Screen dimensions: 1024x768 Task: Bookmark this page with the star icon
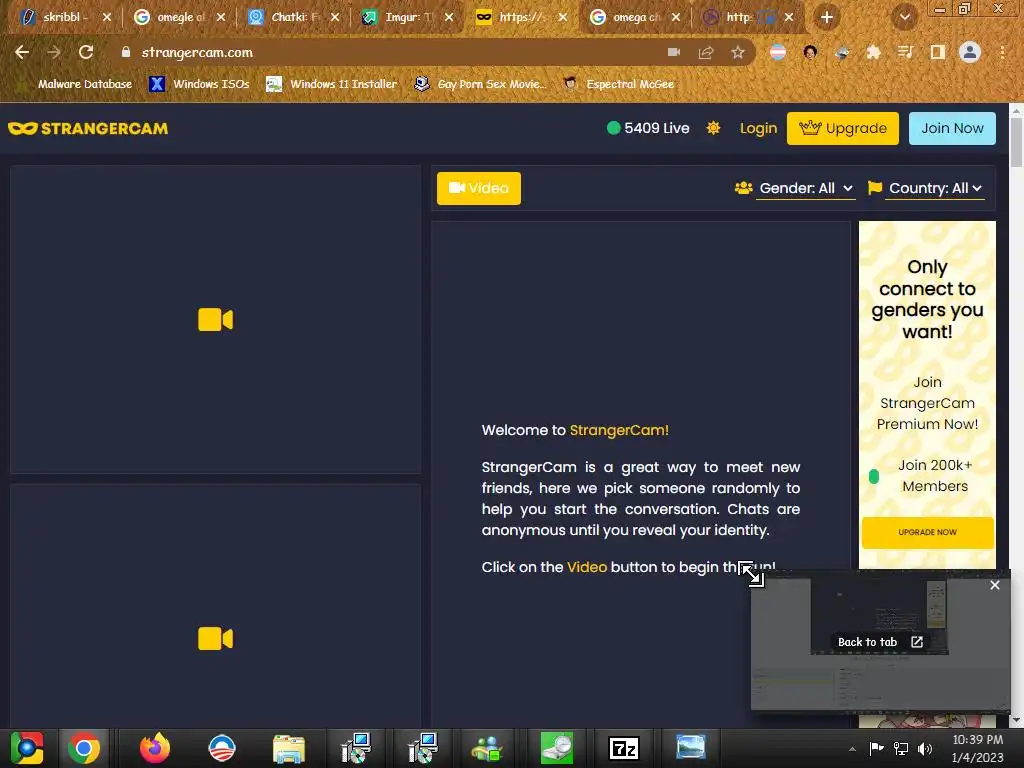click(738, 52)
